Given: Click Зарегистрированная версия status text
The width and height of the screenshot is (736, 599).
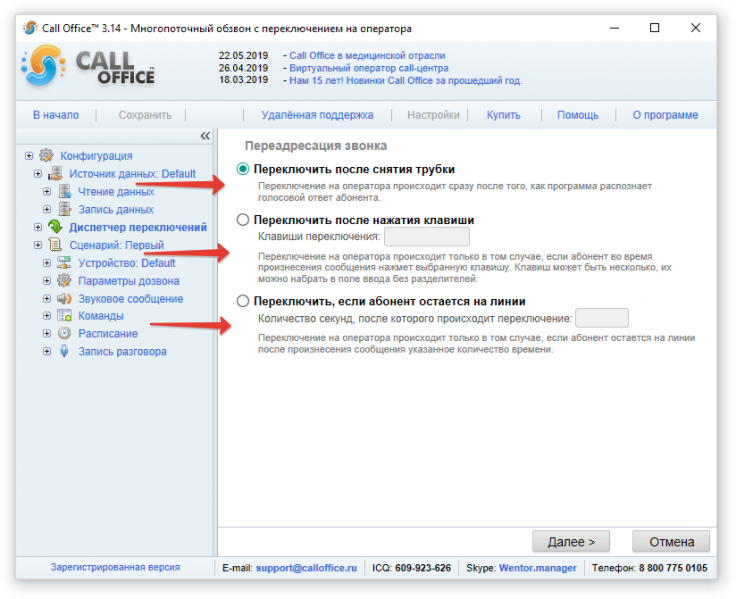Looking at the screenshot, I should pos(115,567).
